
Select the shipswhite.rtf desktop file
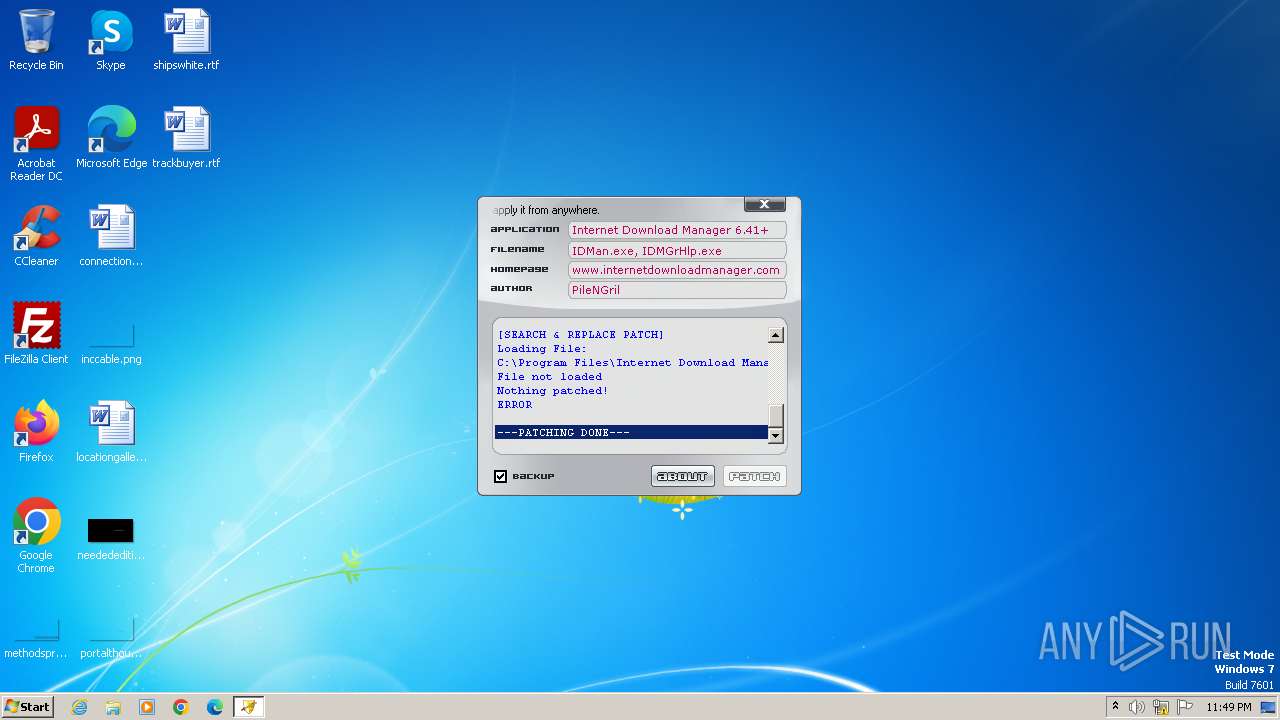pos(186,40)
